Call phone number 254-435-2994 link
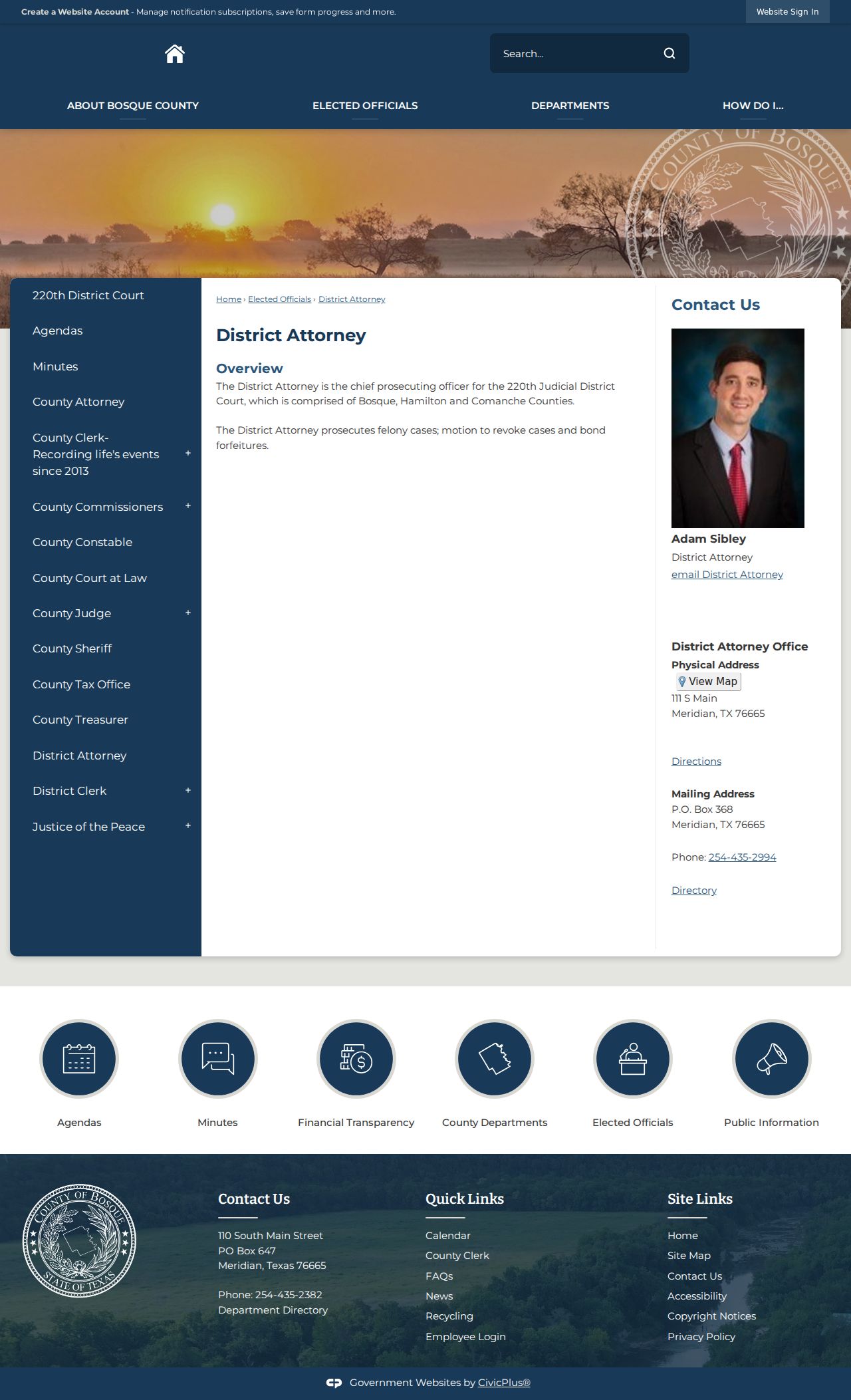Viewport: 851px width, 1400px height. click(x=742, y=857)
